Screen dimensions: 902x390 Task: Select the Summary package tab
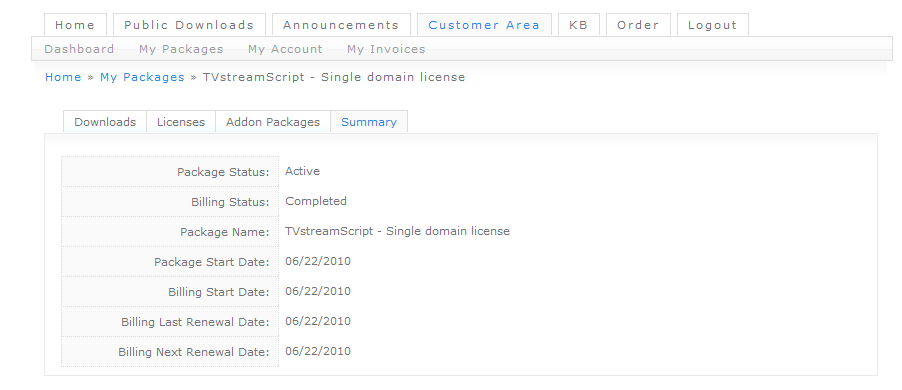pos(369,122)
